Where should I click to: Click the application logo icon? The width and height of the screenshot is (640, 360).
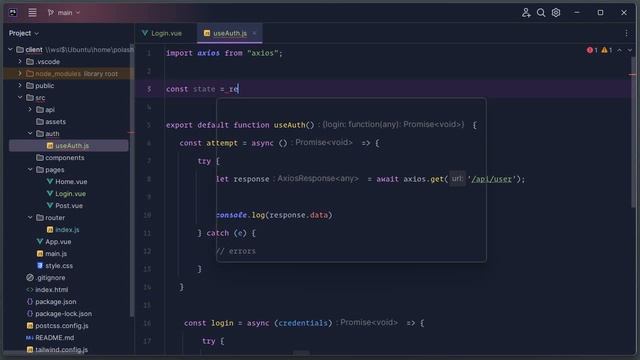pyautogui.click(x=13, y=13)
